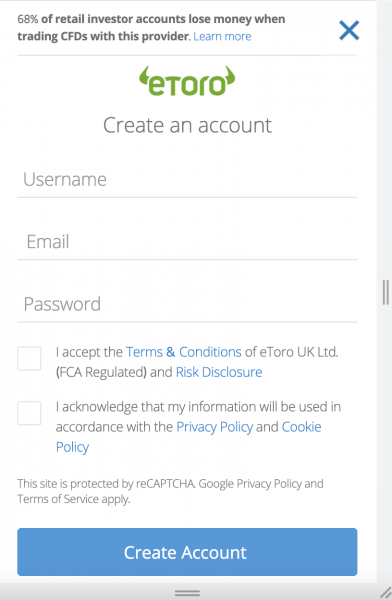Open the Terms & Conditions link
This screenshot has width=392, height=600.
pyautogui.click(x=184, y=352)
